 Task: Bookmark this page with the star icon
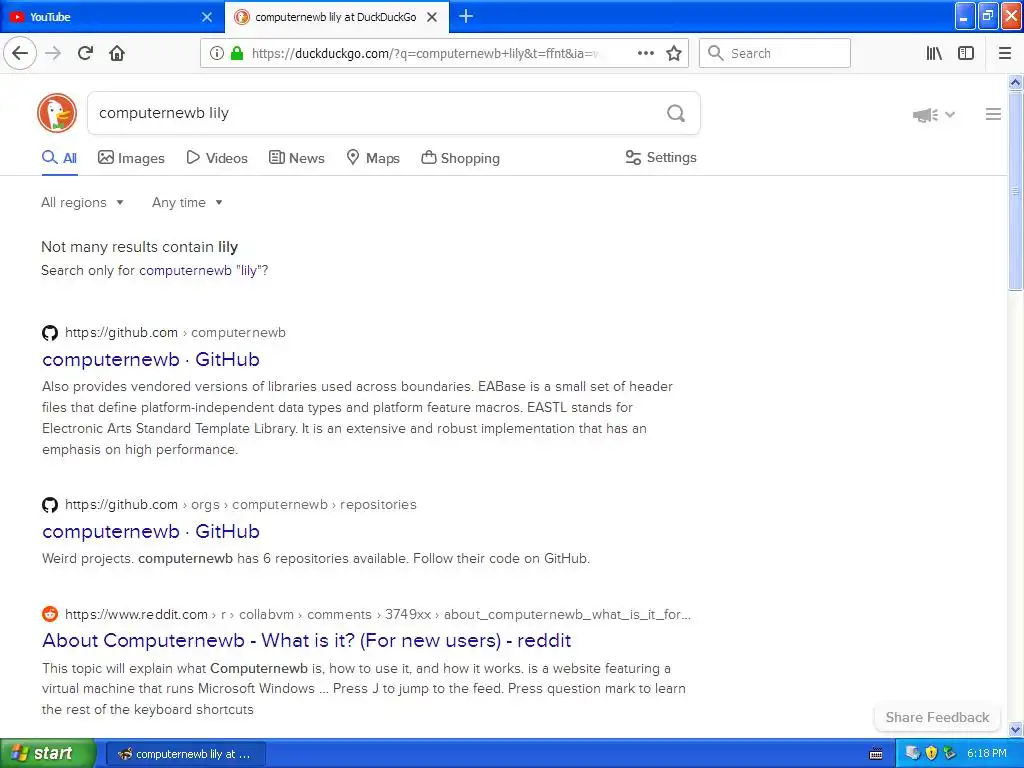[674, 53]
